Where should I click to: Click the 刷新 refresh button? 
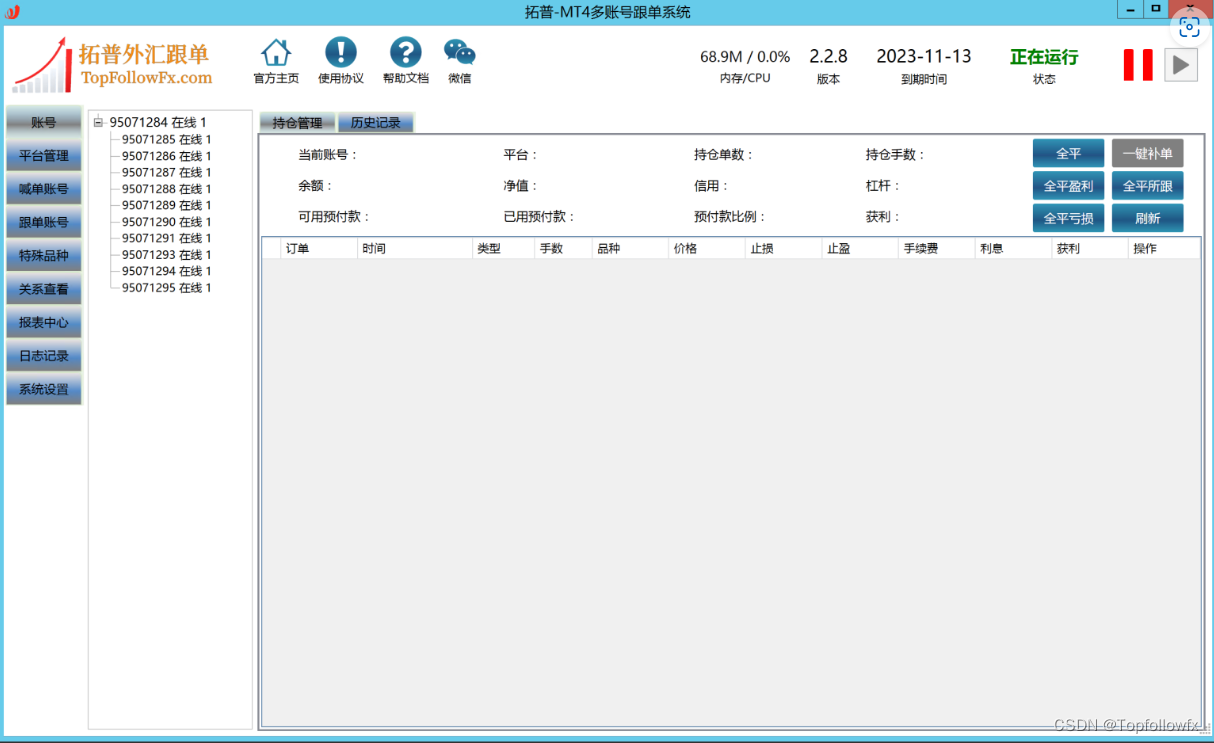click(1148, 218)
